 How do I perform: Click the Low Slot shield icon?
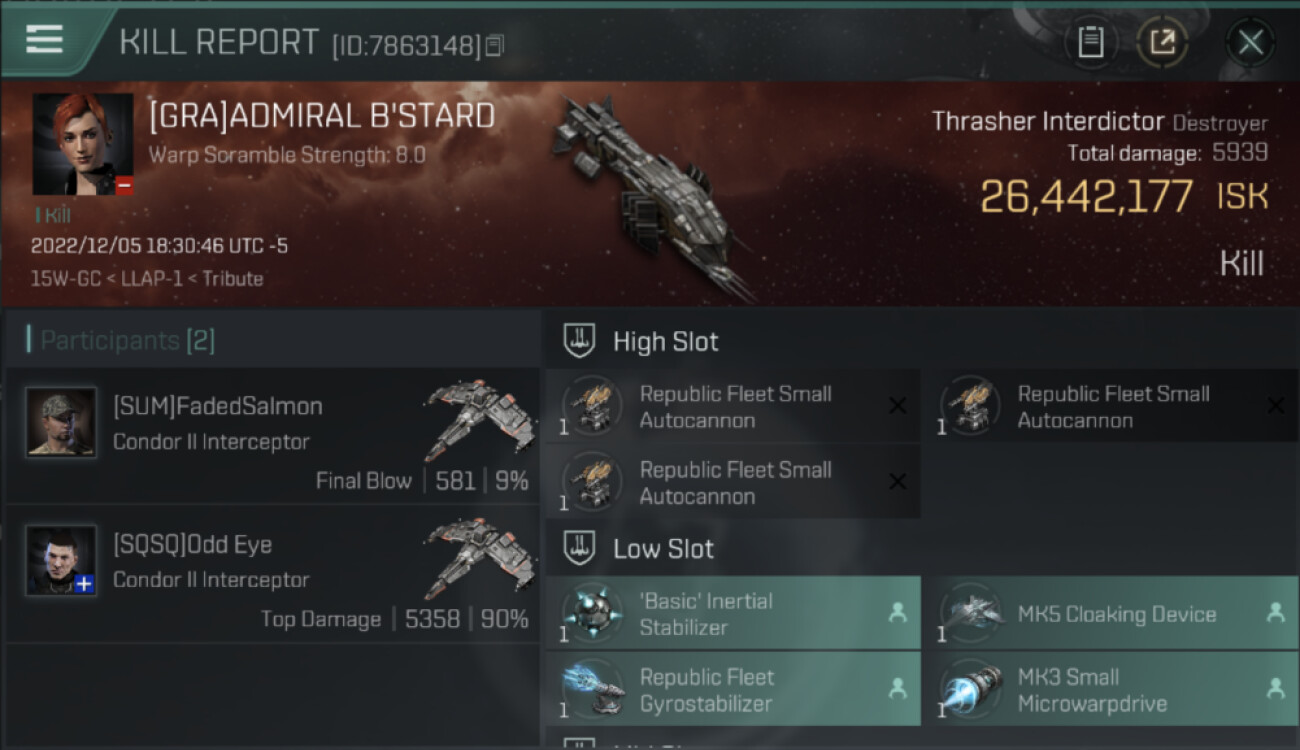[580, 548]
